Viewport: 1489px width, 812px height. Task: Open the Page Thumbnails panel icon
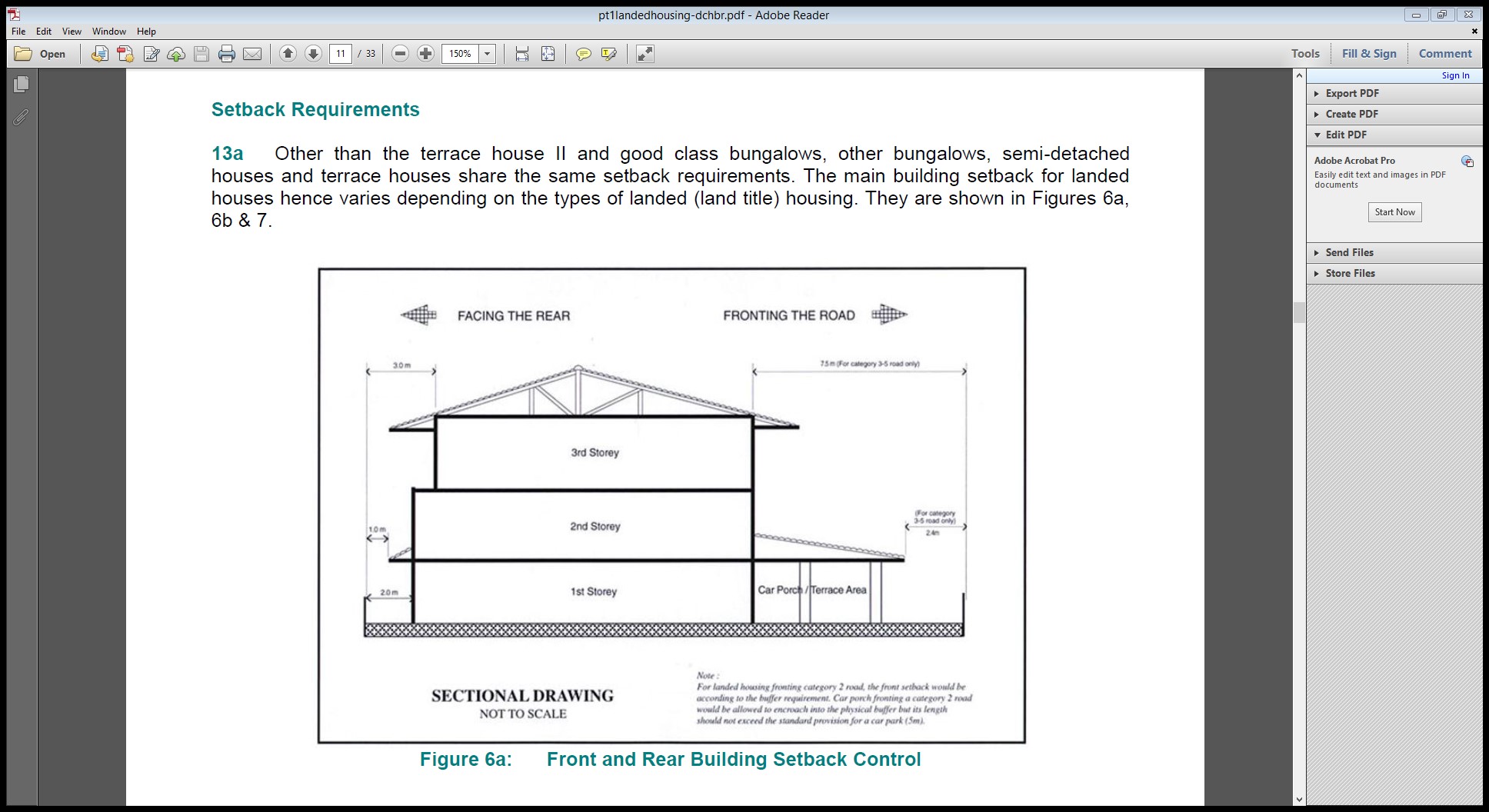[22, 85]
